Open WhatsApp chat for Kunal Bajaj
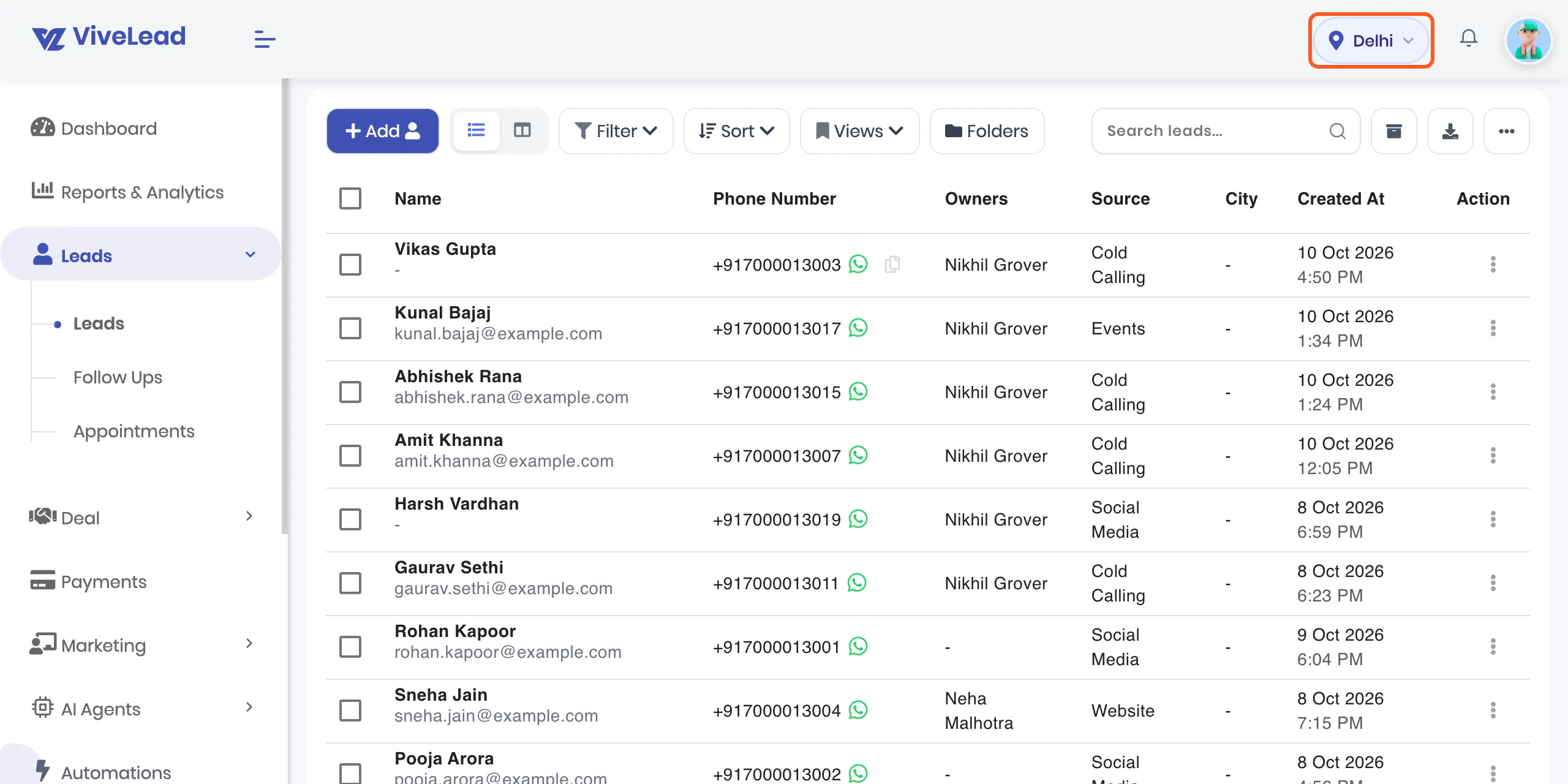Viewport: 1568px width, 784px height. (858, 328)
